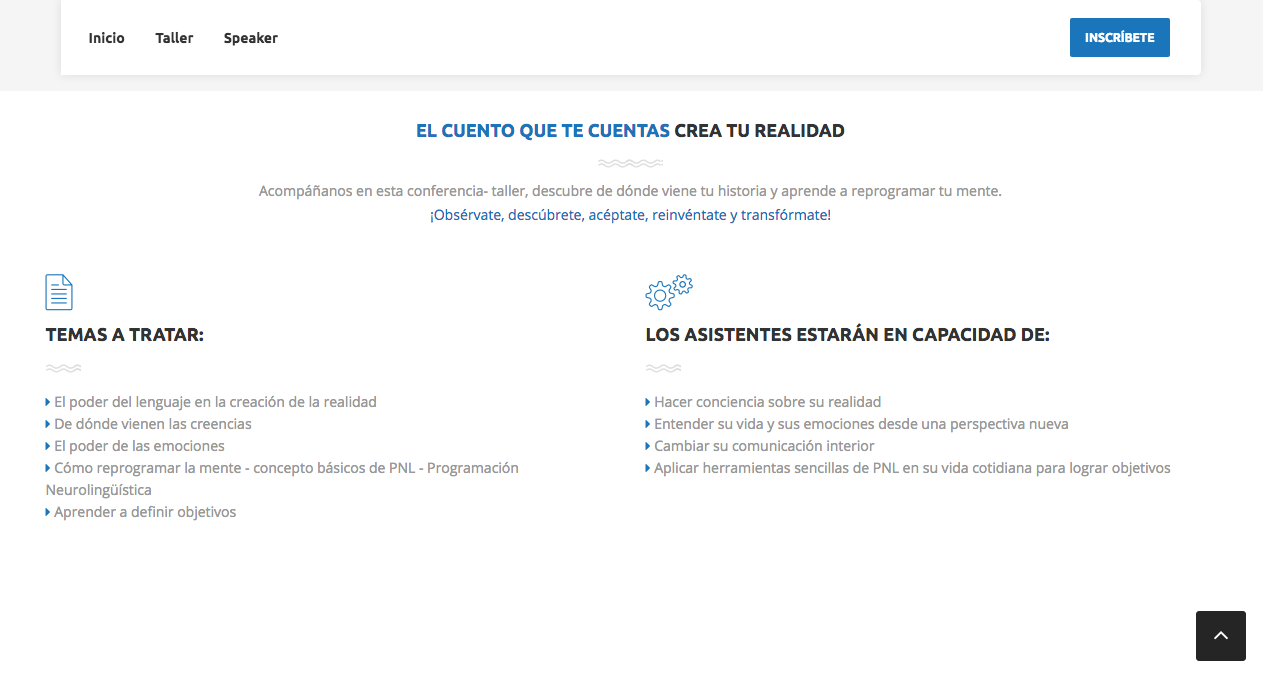Open the Inicio menu item
The width and height of the screenshot is (1263, 676).
[x=106, y=38]
